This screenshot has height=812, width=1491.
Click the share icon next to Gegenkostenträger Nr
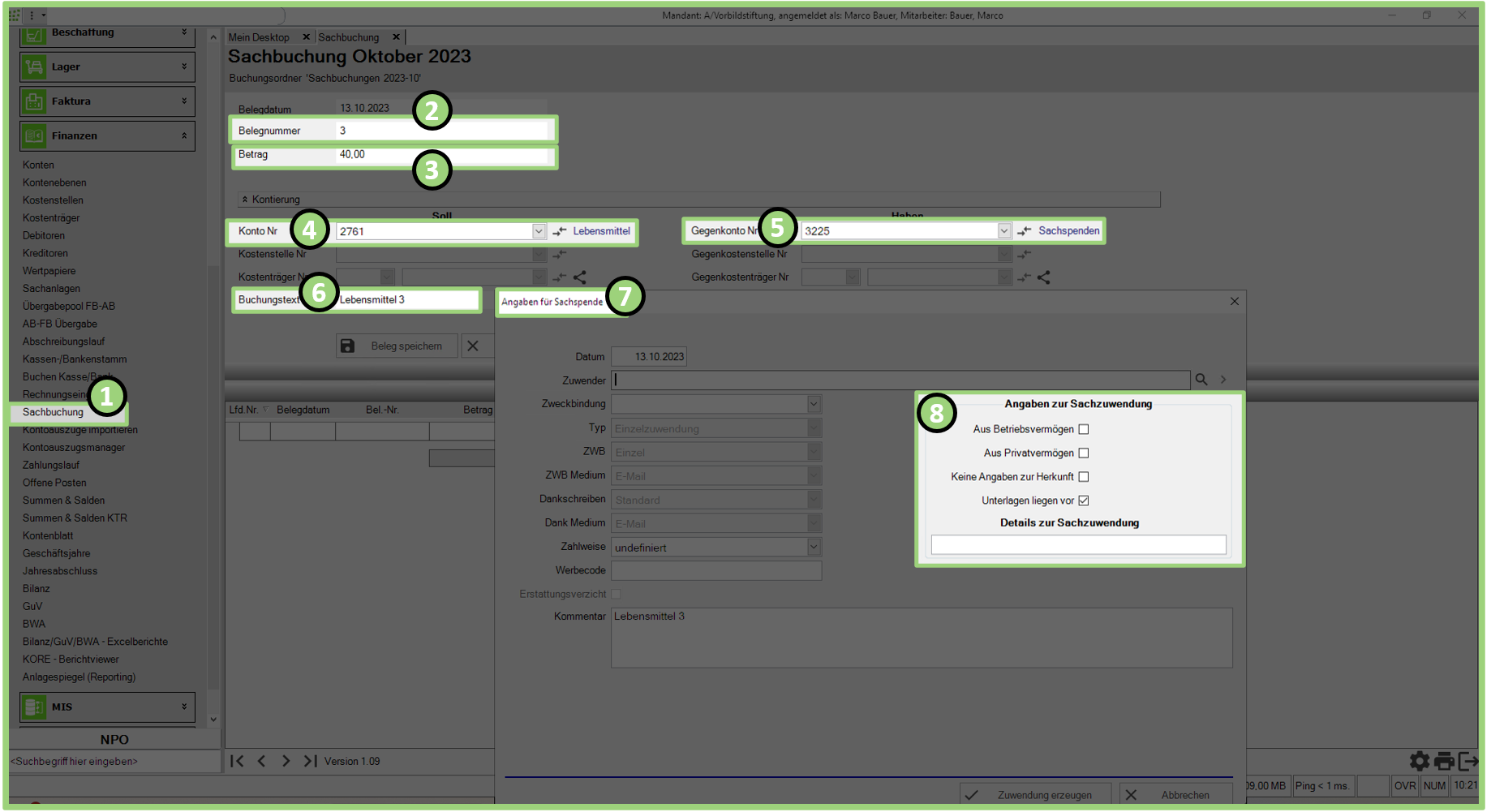click(x=1044, y=277)
